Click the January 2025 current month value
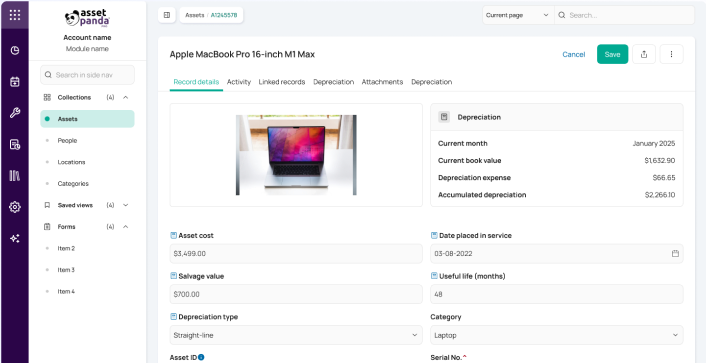Viewport: 706px width, 363px height. (x=654, y=143)
